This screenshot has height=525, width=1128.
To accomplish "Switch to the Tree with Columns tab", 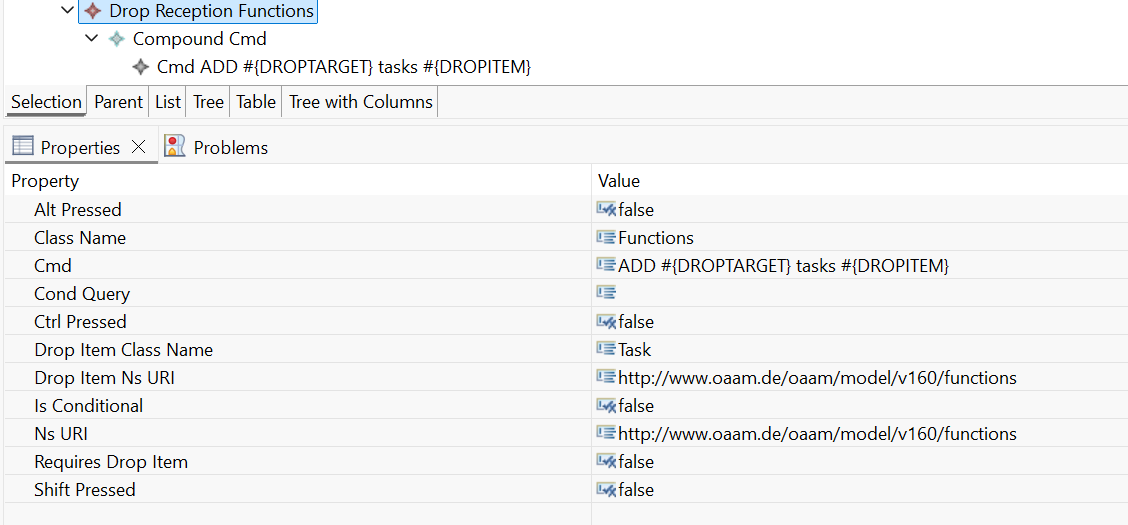I will click(x=361, y=102).
